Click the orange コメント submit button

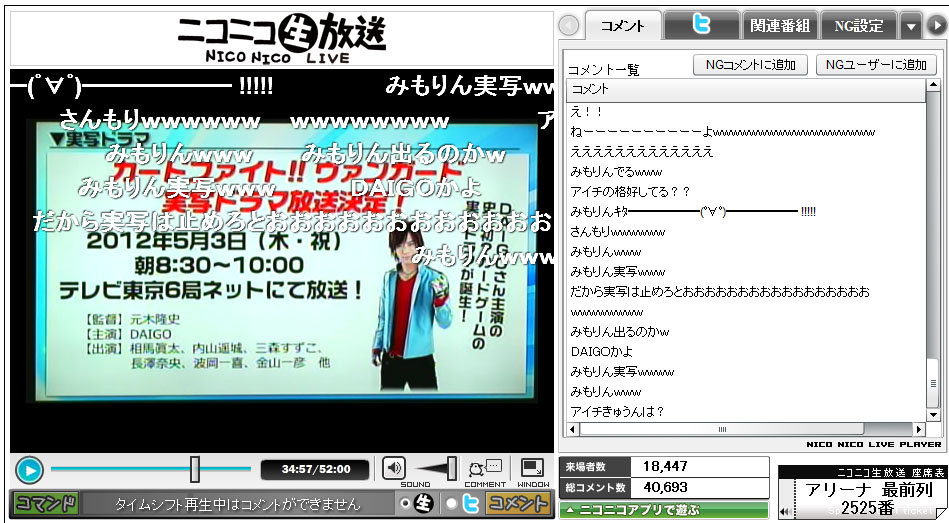point(517,503)
